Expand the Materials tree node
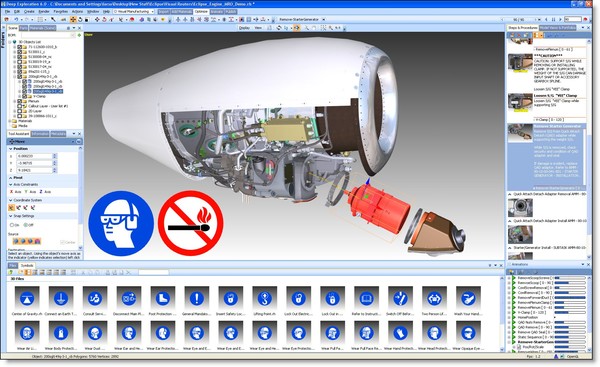 (x=10, y=121)
